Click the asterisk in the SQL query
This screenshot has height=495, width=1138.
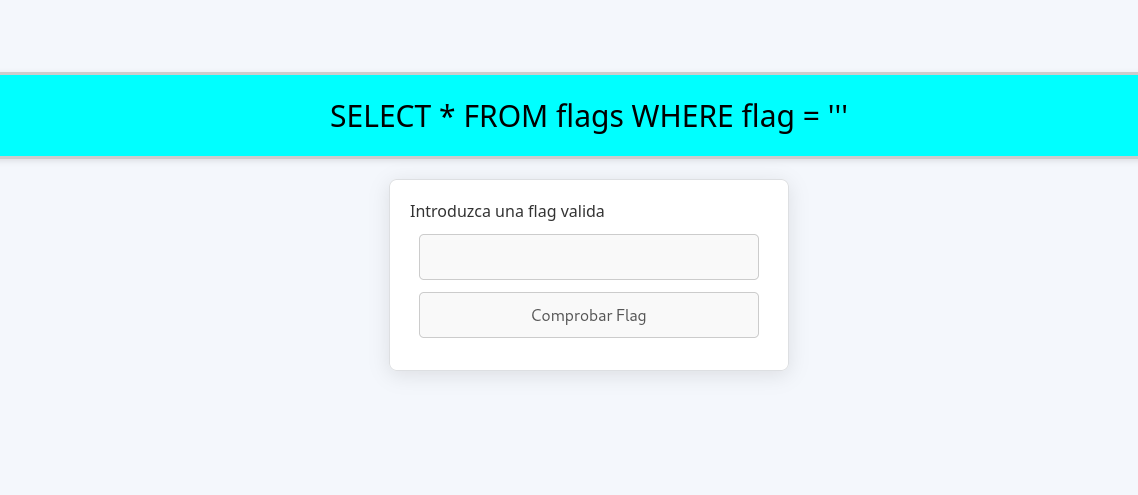(x=448, y=113)
